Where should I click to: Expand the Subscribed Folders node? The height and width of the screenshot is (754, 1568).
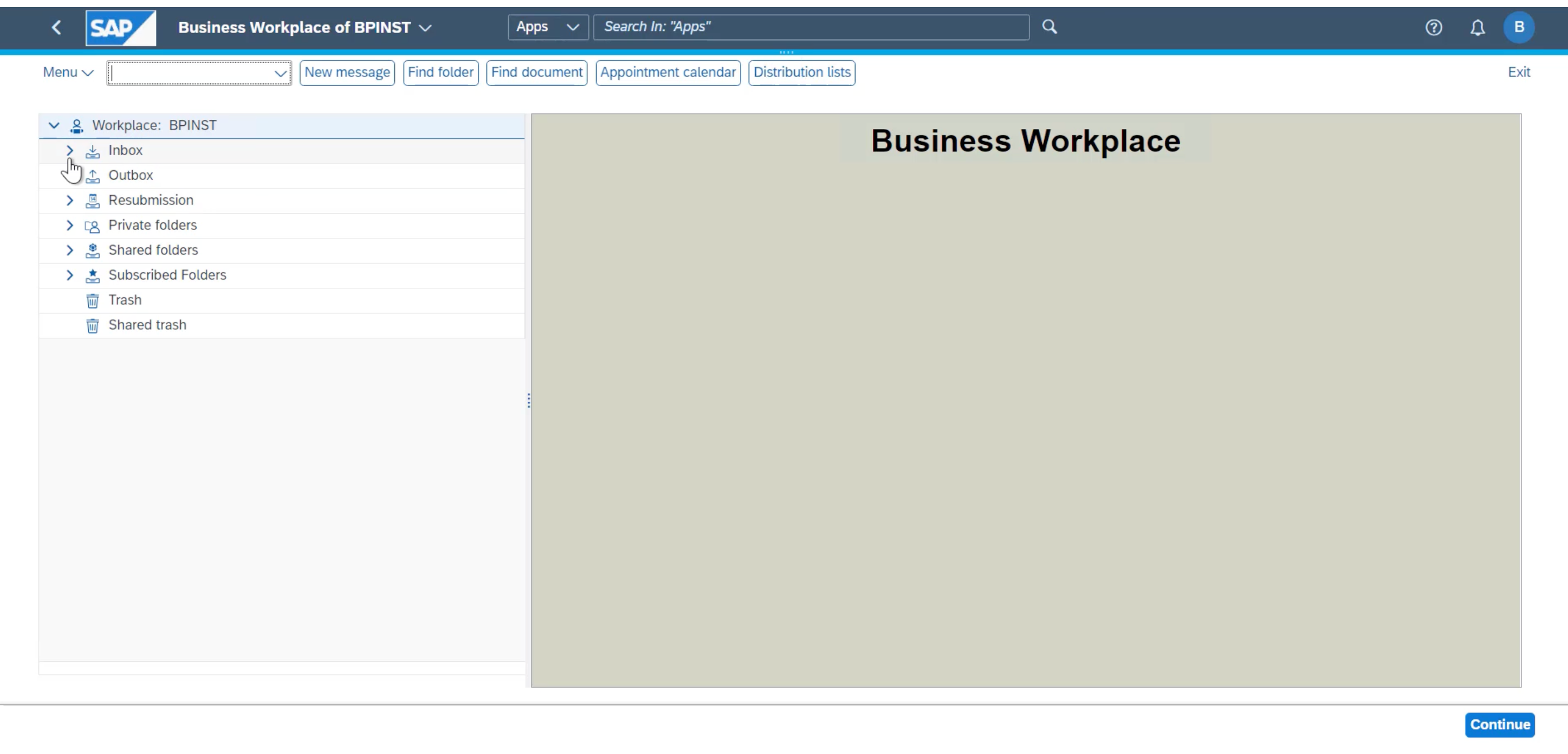tap(69, 275)
